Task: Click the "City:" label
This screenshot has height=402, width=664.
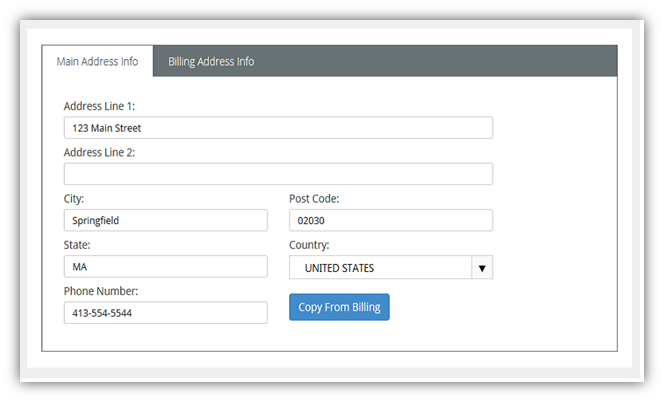Action: pyautogui.click(x=74, y=199)
